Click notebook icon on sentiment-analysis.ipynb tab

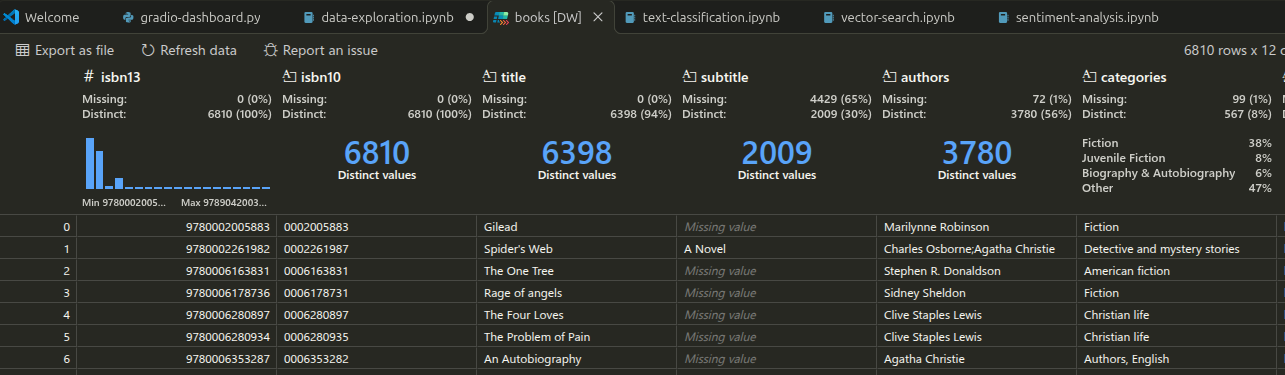coord(1003,18)
